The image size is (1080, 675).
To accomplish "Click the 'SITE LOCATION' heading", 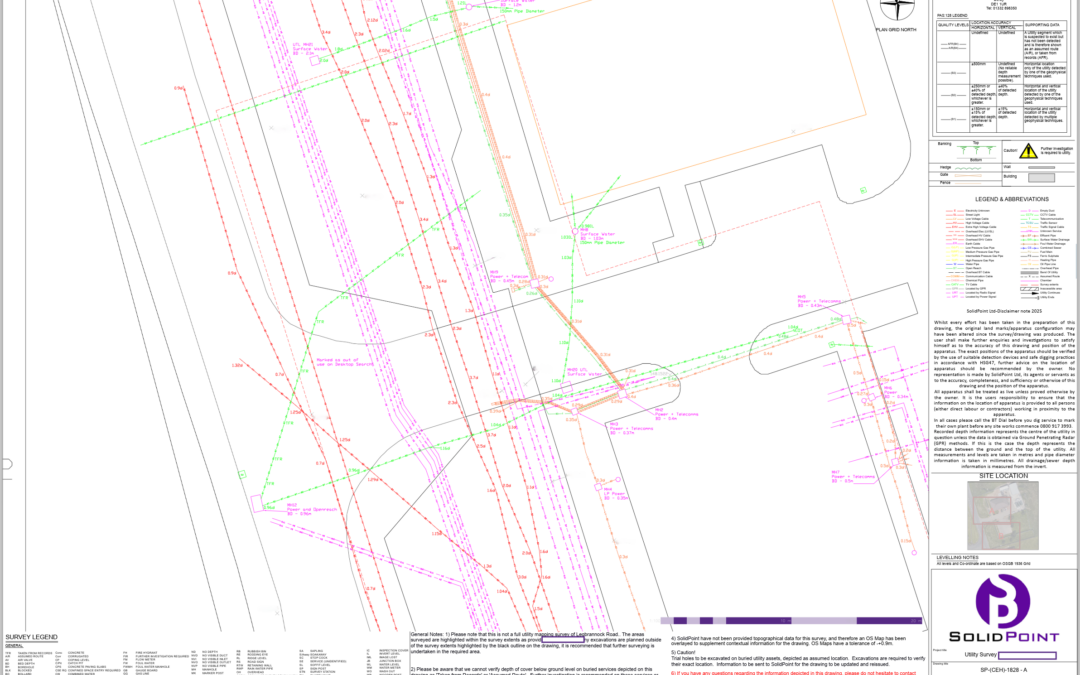I will 1004,475.
